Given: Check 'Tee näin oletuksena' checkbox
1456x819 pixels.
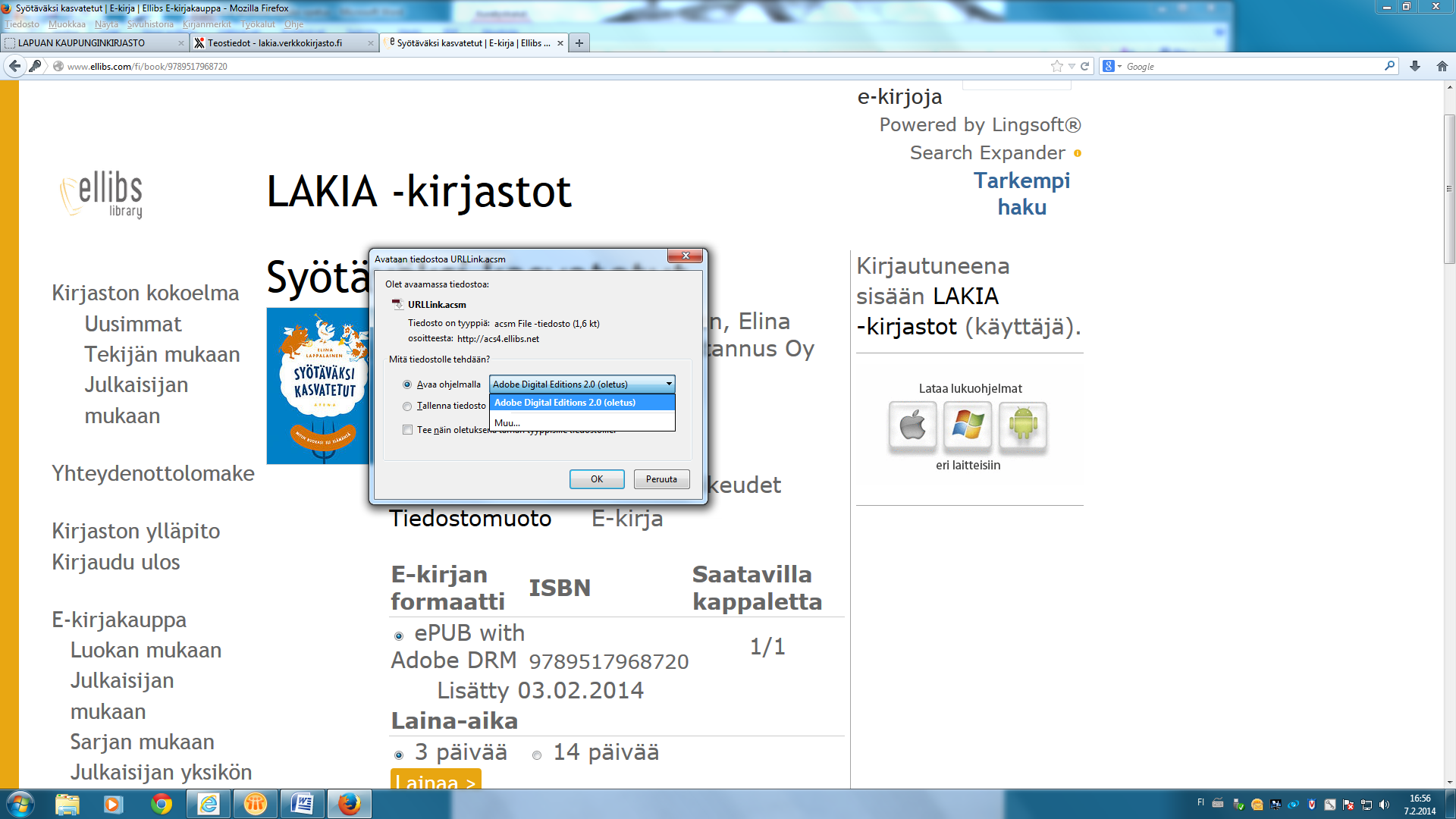Looking at the screenshot, I should point(407,430).
